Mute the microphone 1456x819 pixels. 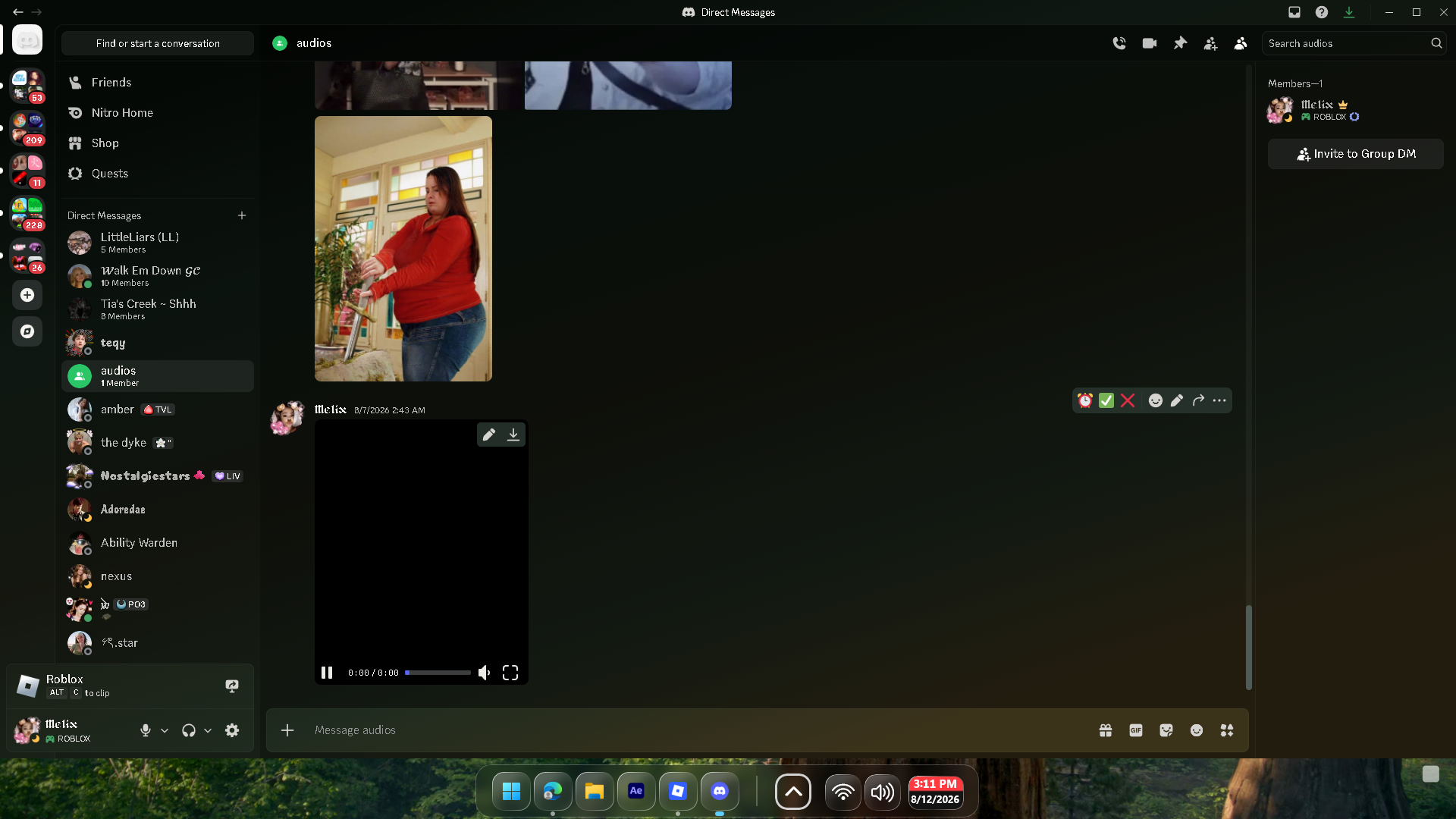point(146,730)
